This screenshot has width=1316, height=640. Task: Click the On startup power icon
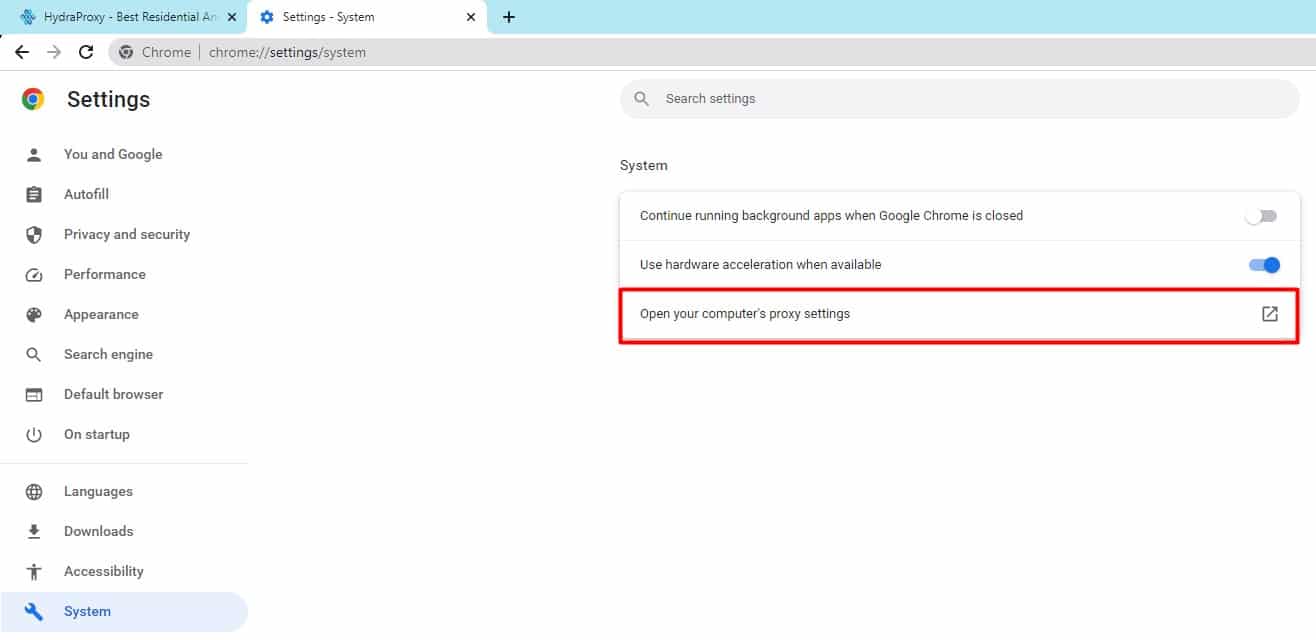[35, 434]
